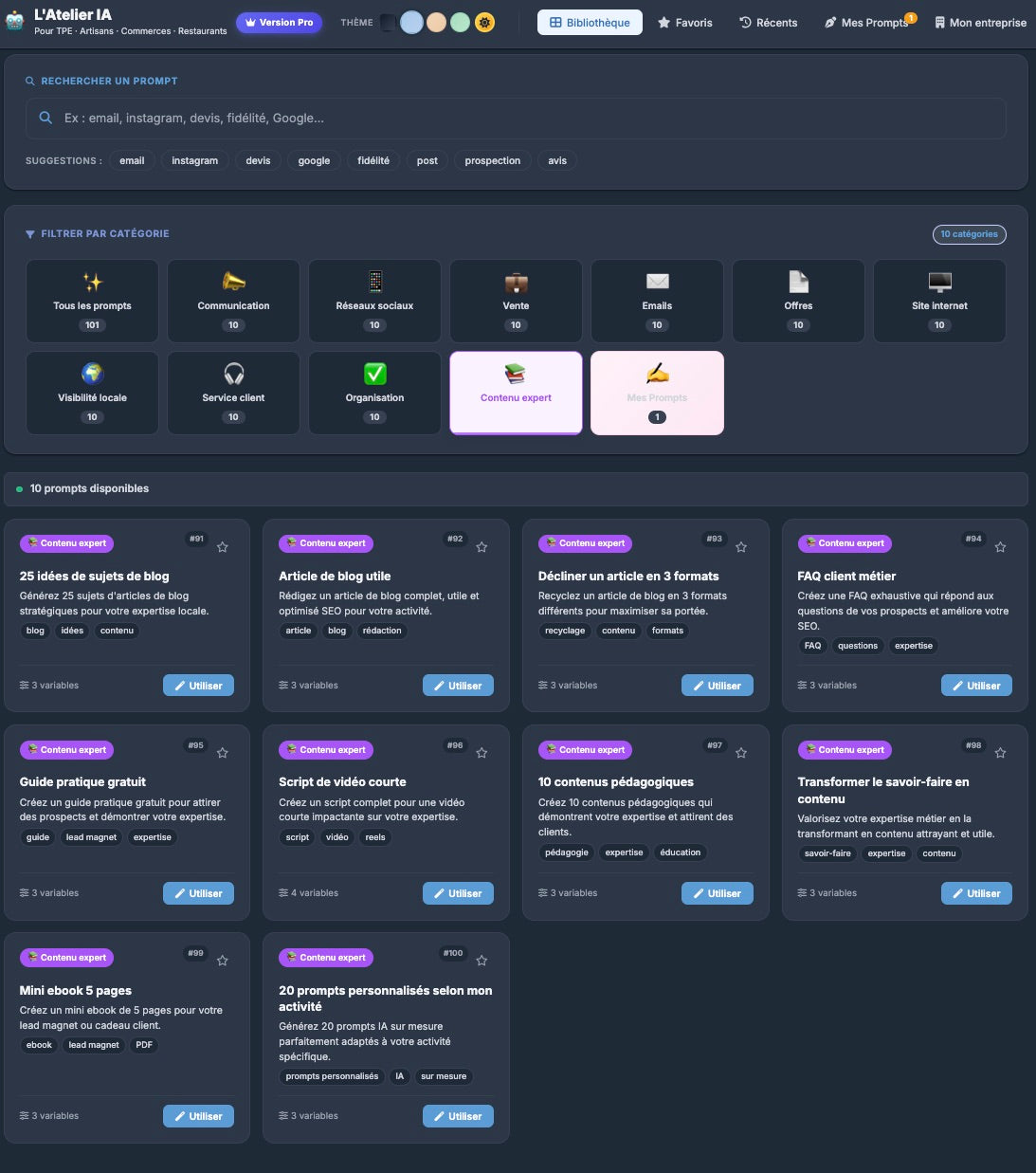Screen dimensions: 1036x1173
Task: Click the 'reels' tag on Script de vidéo courte
Action: [x=375, y=837]
